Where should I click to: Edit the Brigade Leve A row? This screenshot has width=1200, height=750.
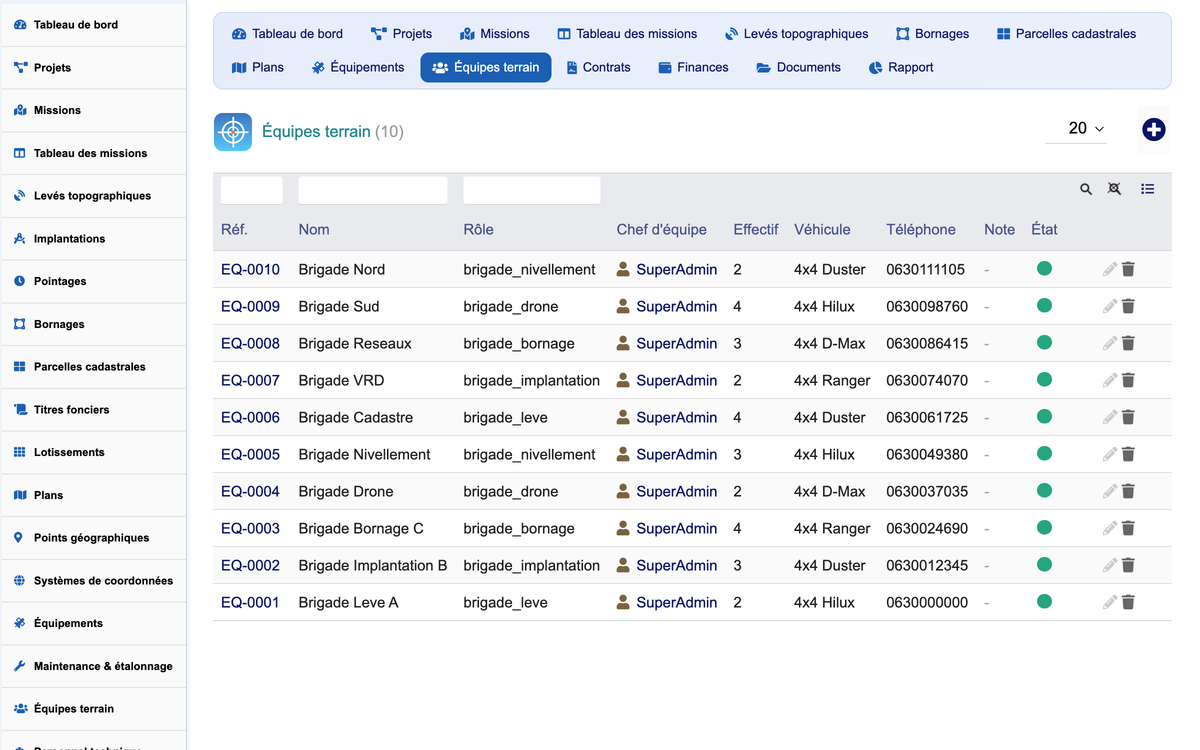click(x=1110, y=602)
